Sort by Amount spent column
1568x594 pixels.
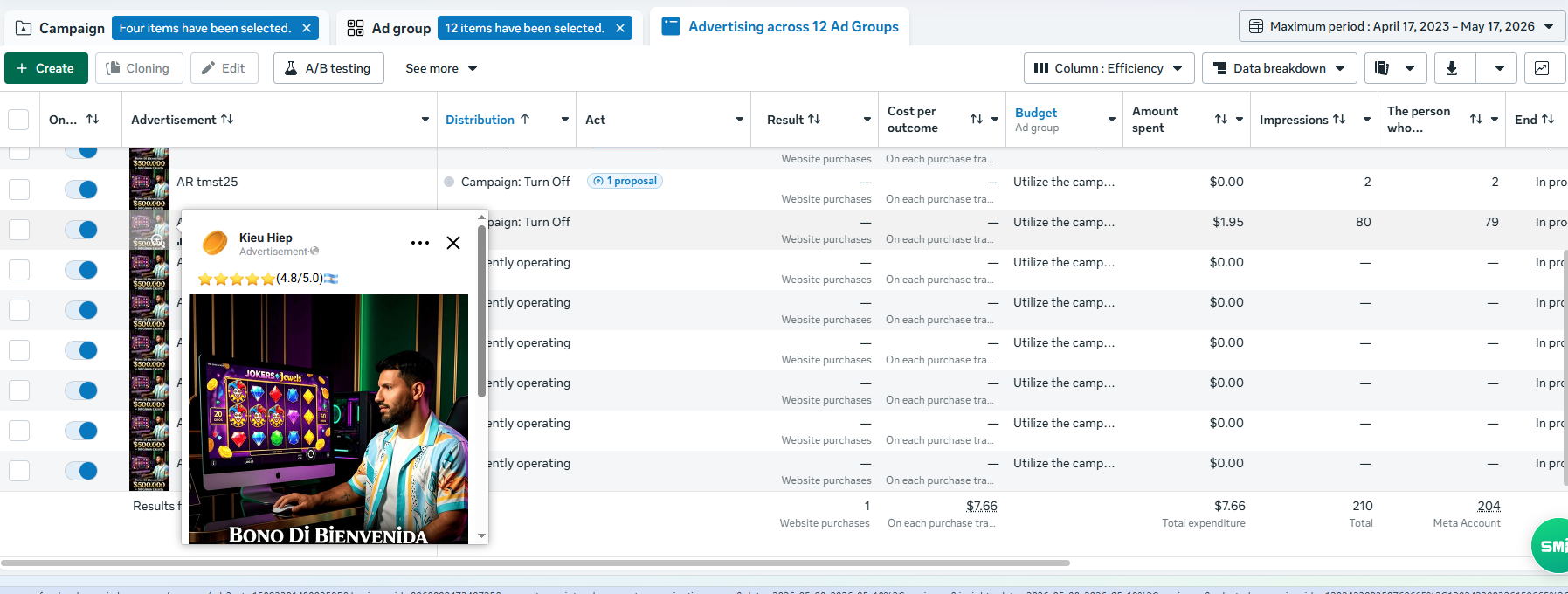(1221, 119)
